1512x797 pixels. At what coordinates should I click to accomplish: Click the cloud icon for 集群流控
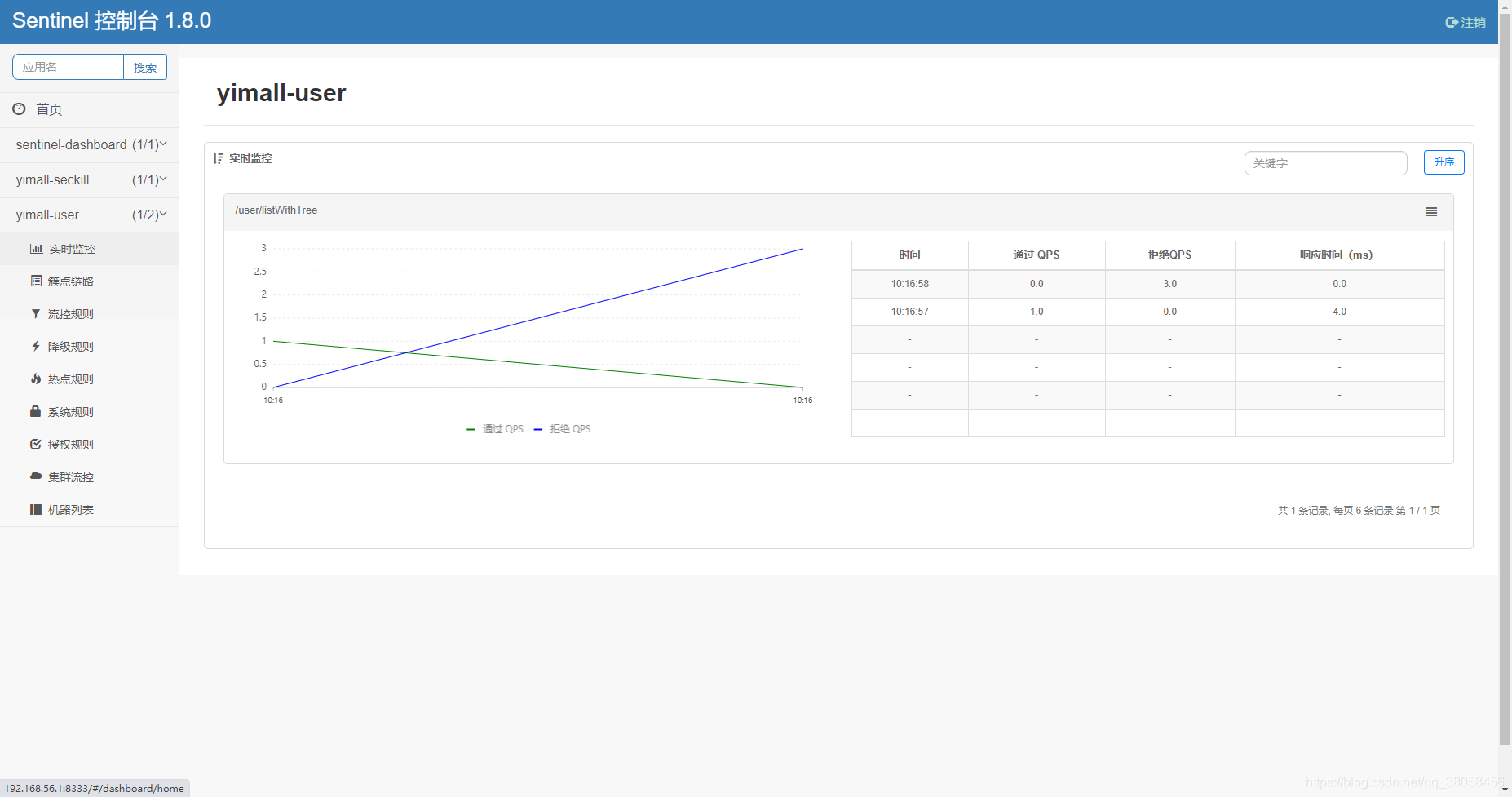(36, 476)
